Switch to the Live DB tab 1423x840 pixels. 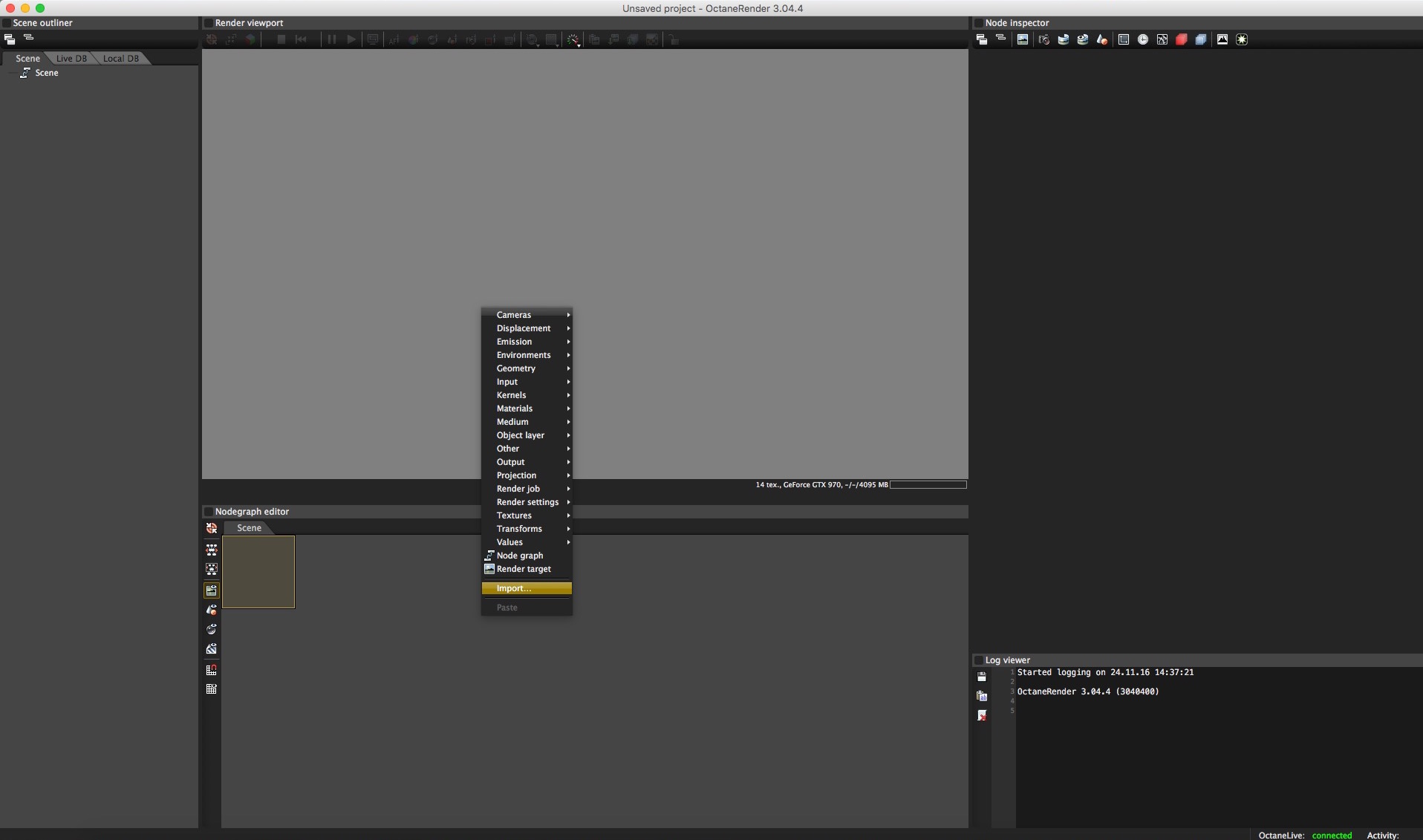click(71, 59)
